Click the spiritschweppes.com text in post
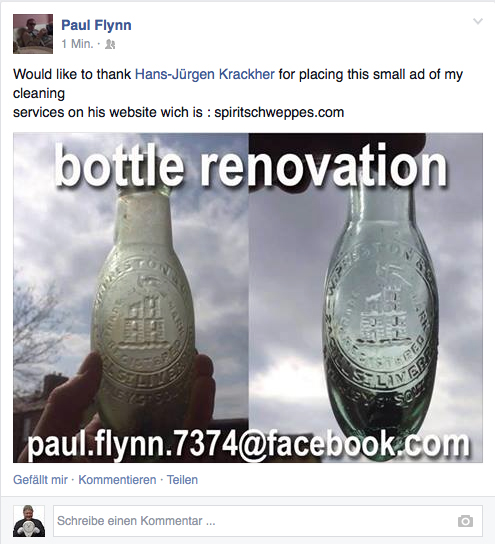This screenshot has height=544, width=495. (279, 112)
